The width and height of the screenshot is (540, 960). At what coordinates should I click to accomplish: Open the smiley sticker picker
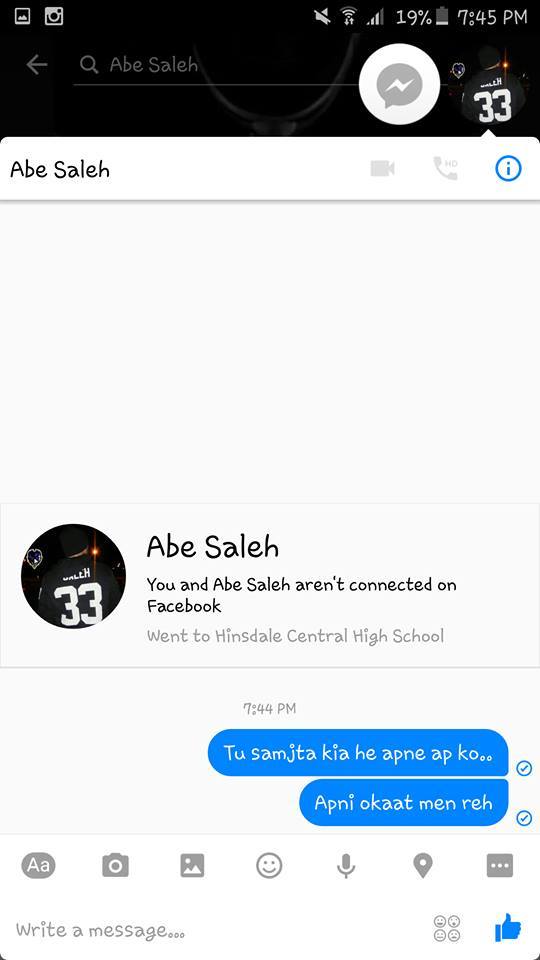(269, 865)
